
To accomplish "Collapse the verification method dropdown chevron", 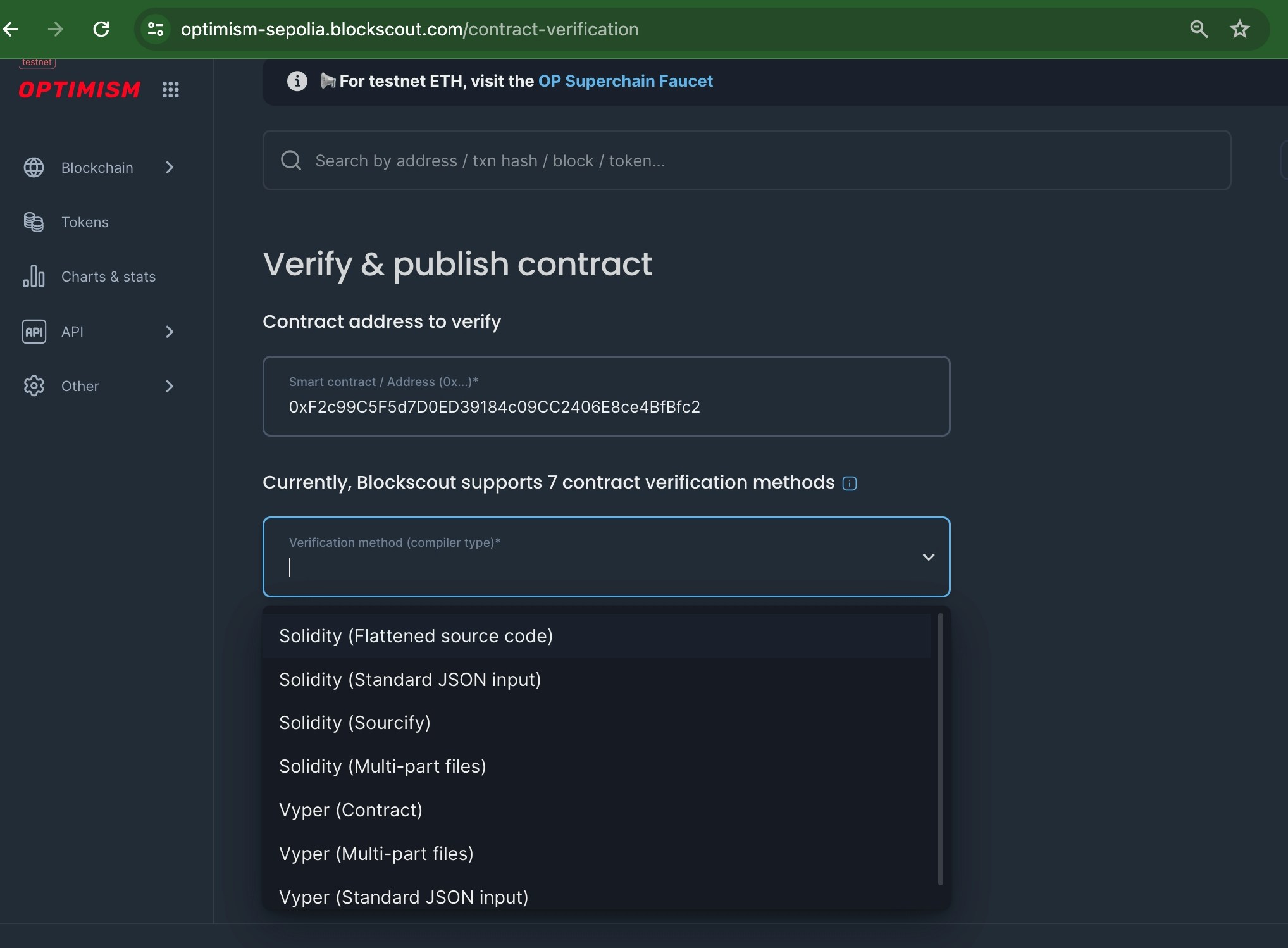I will 928,557.
